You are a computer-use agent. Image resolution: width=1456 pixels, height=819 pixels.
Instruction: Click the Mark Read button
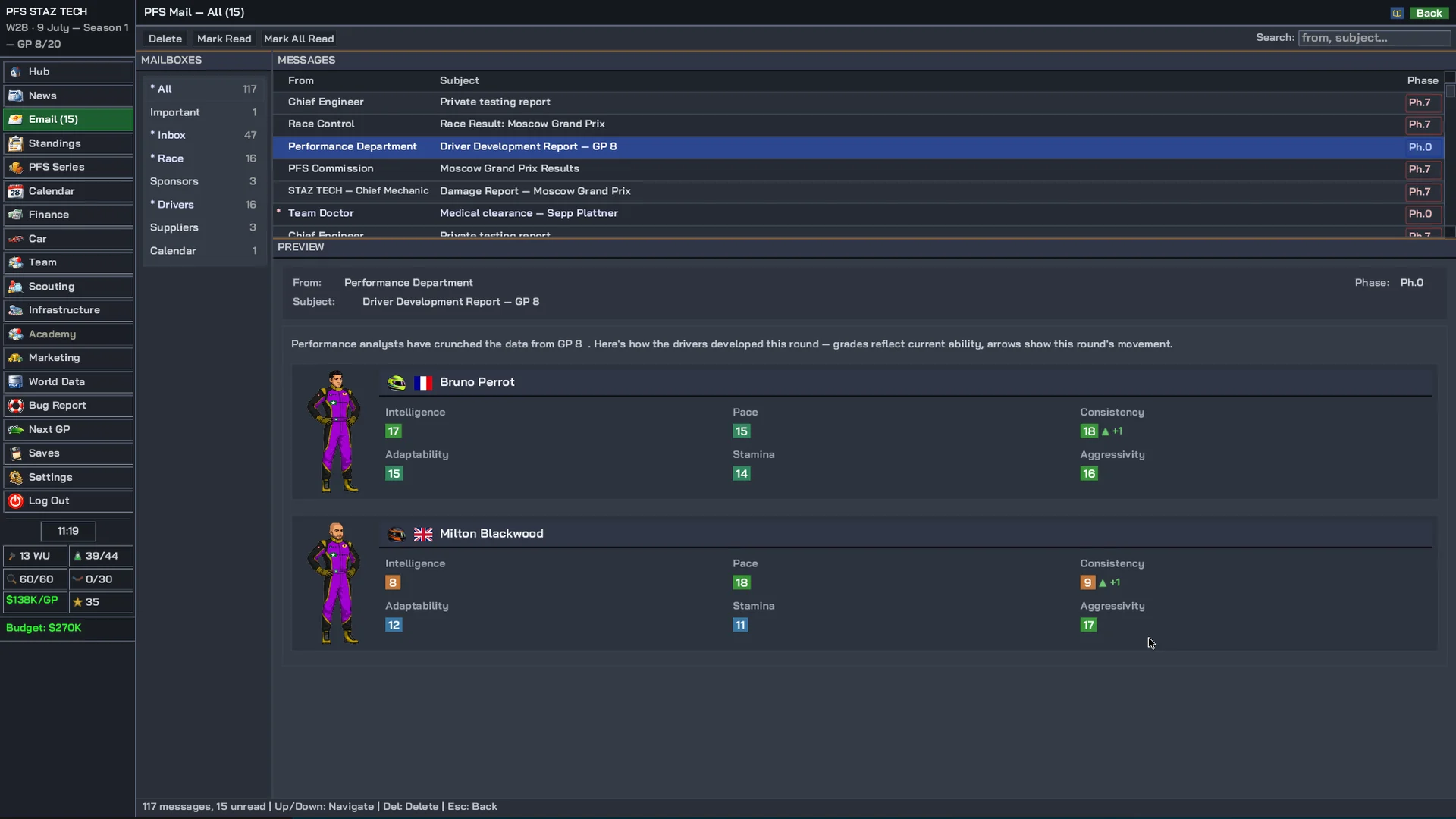click(x=224, y=39)
